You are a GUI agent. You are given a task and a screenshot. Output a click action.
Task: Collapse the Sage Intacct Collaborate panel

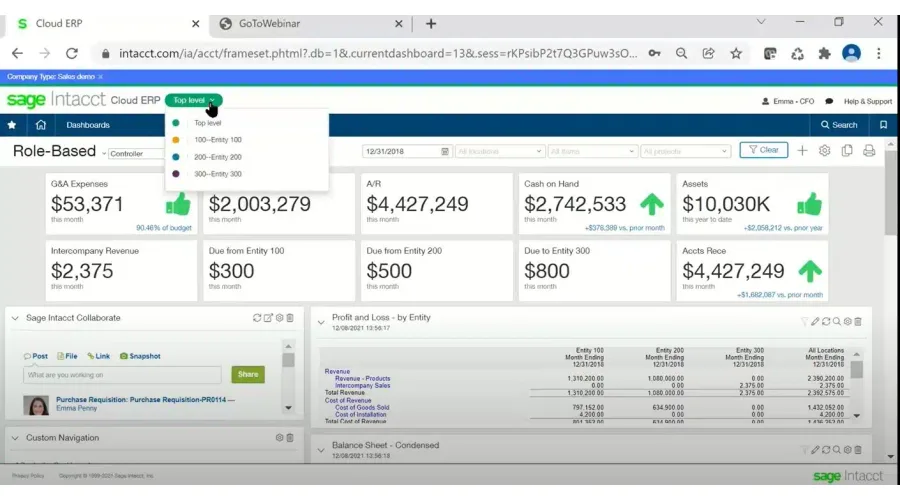click(x=15, y=318)
